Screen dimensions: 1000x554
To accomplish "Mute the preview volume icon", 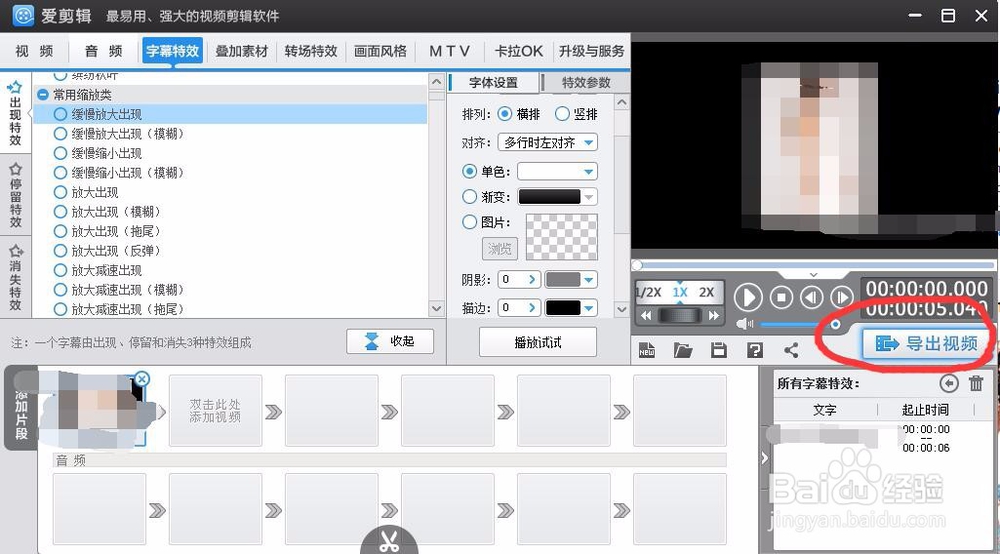I will (744, 324).
